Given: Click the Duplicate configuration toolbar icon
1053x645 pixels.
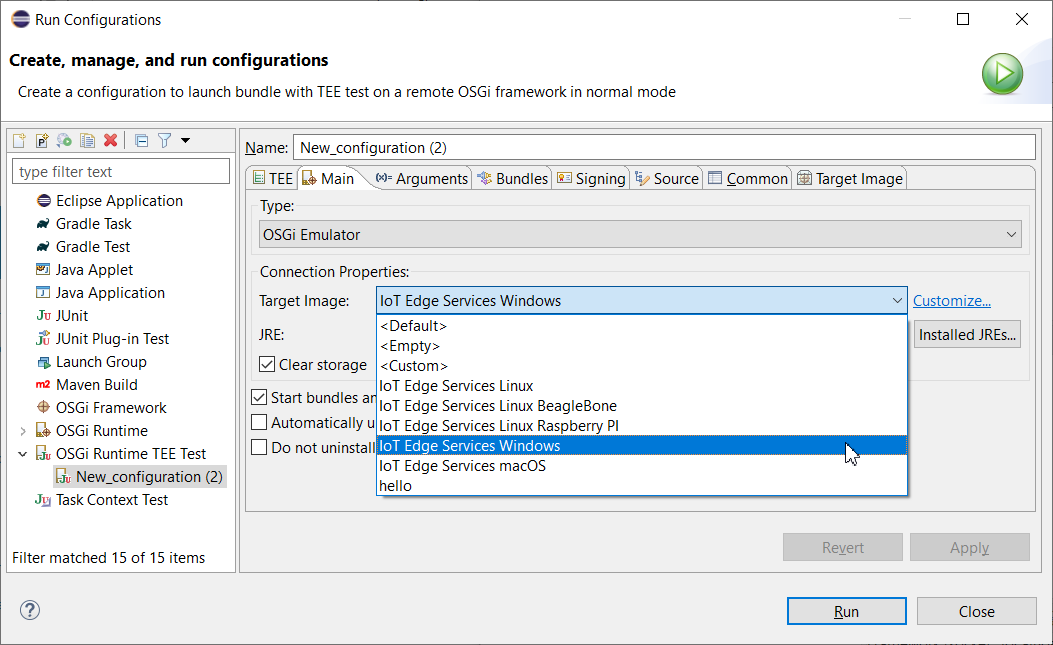Looking at the screenshot, I should 87,141.
